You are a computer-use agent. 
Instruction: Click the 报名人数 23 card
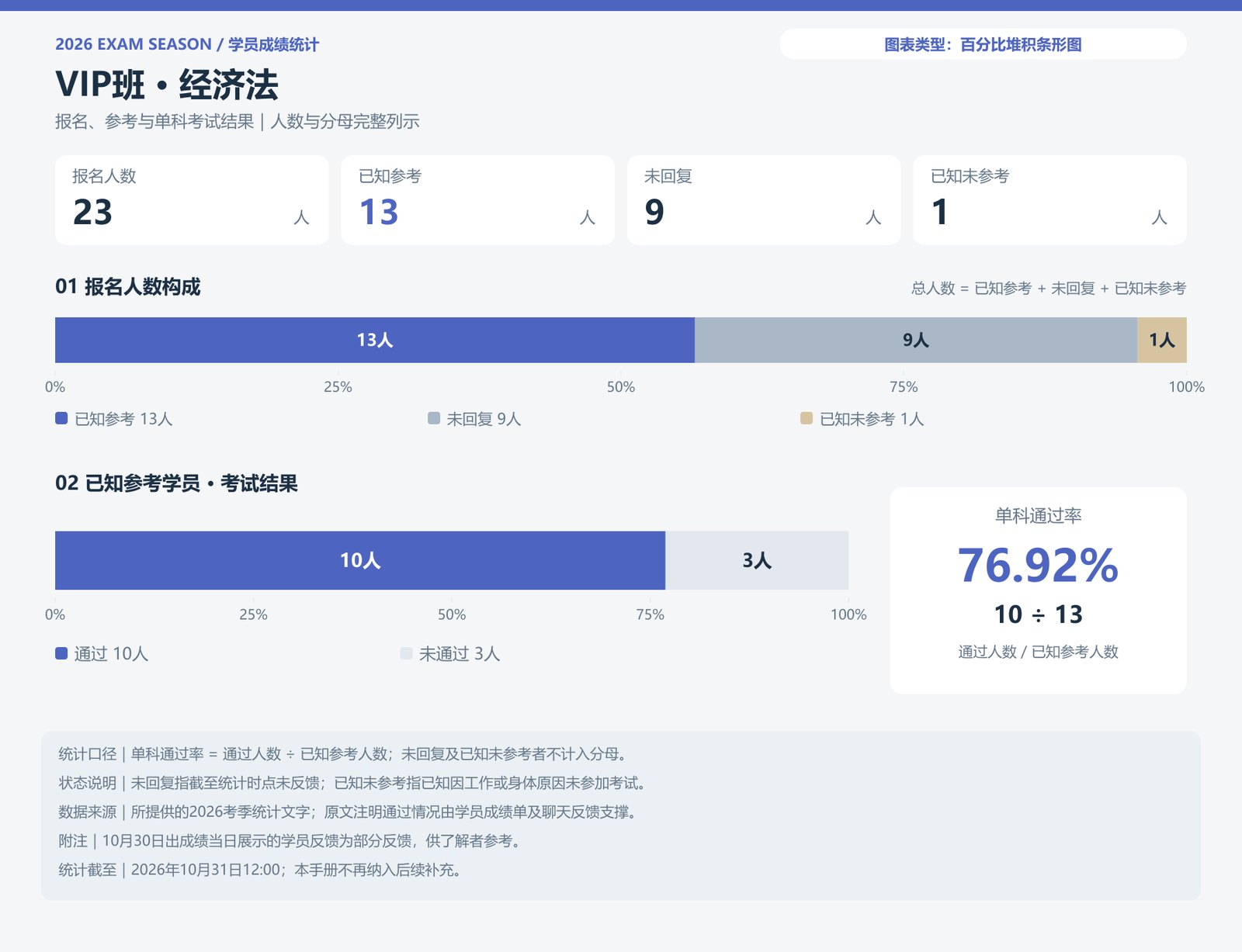[192, 200]
